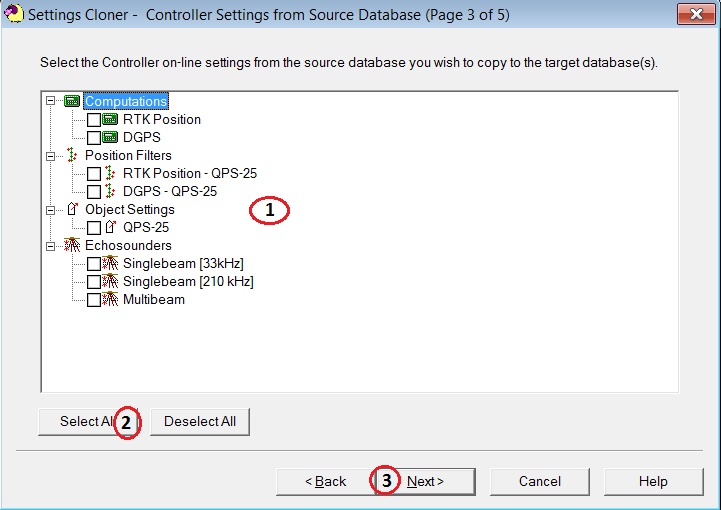Image resolution: width=721 pixels, height=510 pixels.
Task: Click the Settings Cloner title bar icon
Action: tap(13, 15)
